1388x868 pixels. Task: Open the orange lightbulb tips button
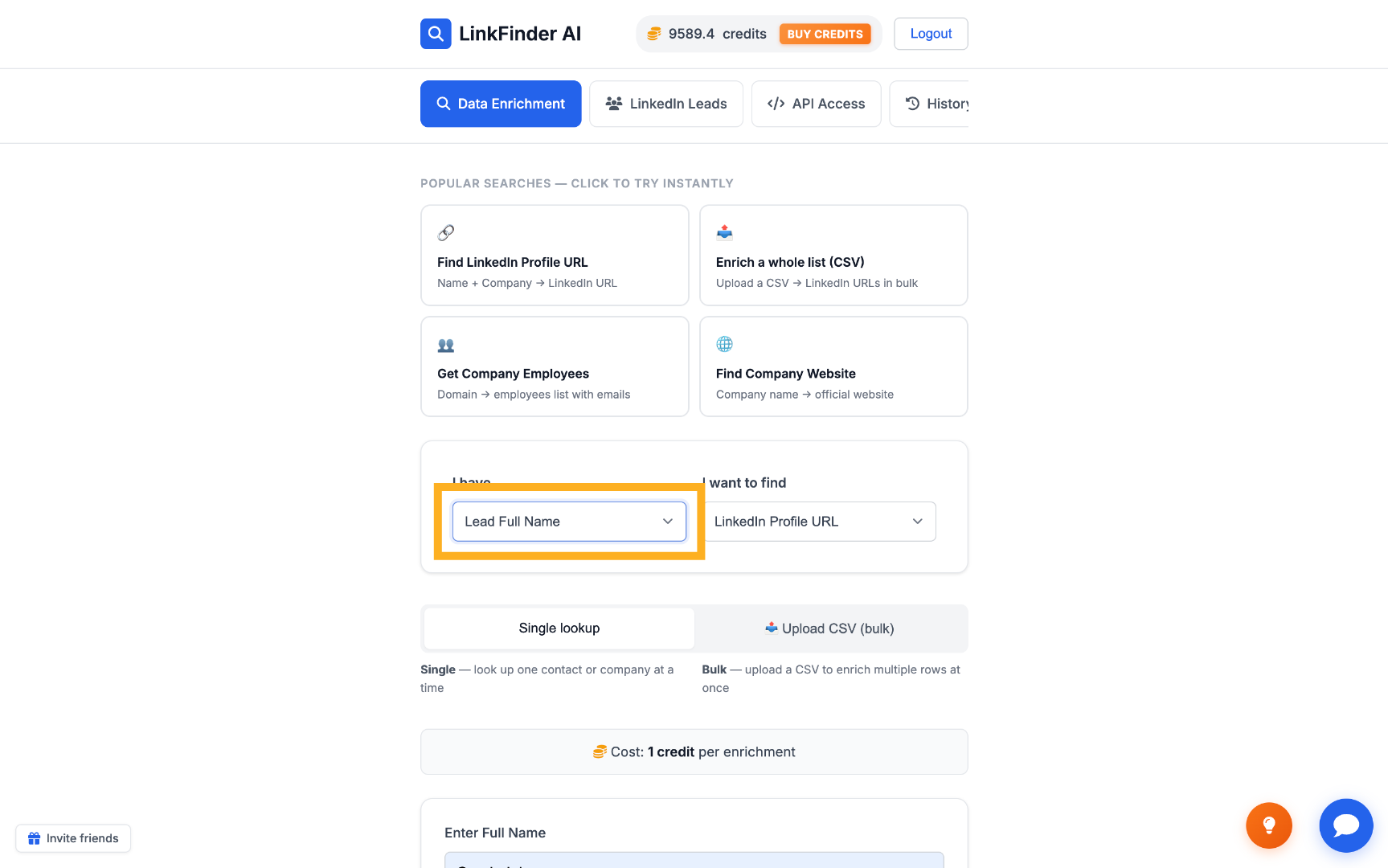(1269, 825)
